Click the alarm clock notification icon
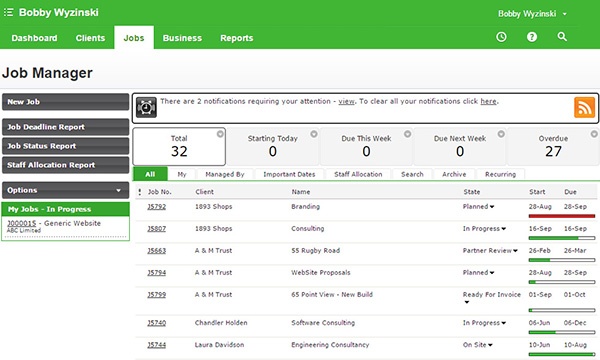Image resolution: width=600 pixels, height=360 pixels. (146, 108)
